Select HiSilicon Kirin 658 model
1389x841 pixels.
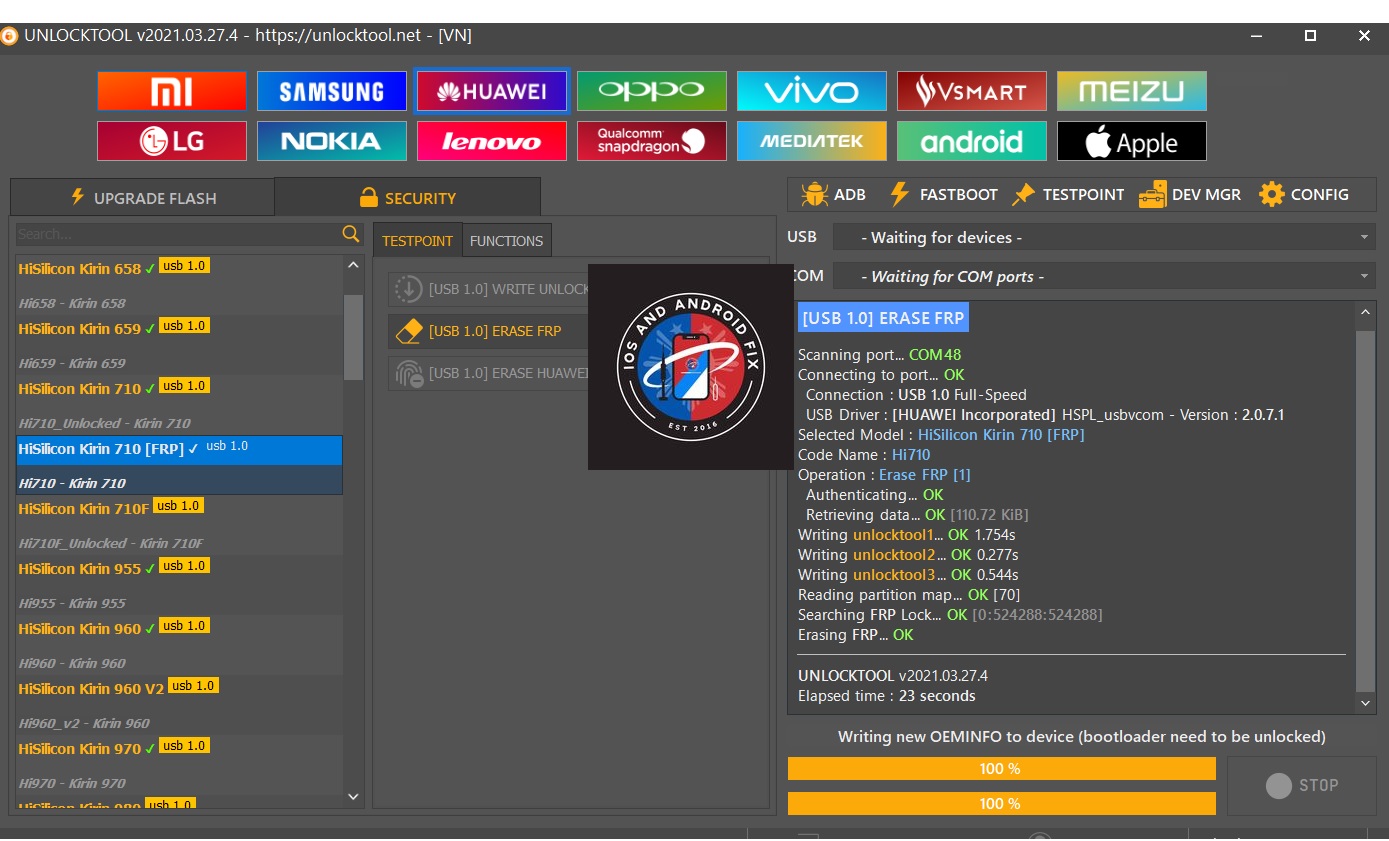pyautogui.click(x=179, y=285)
